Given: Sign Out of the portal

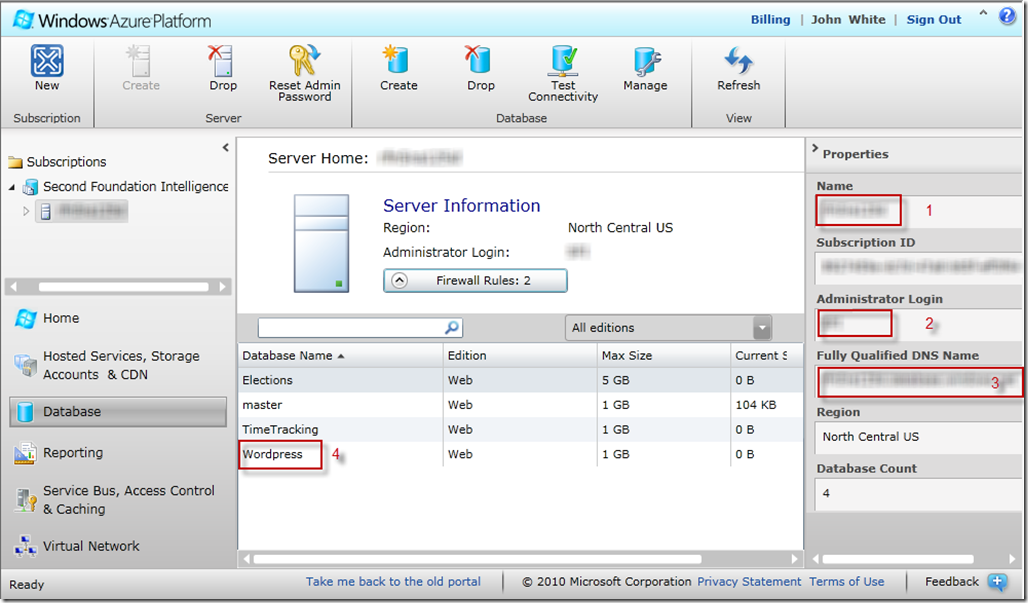Looking at the screenshot, I should pyautogui.click(x=934, y=20).
